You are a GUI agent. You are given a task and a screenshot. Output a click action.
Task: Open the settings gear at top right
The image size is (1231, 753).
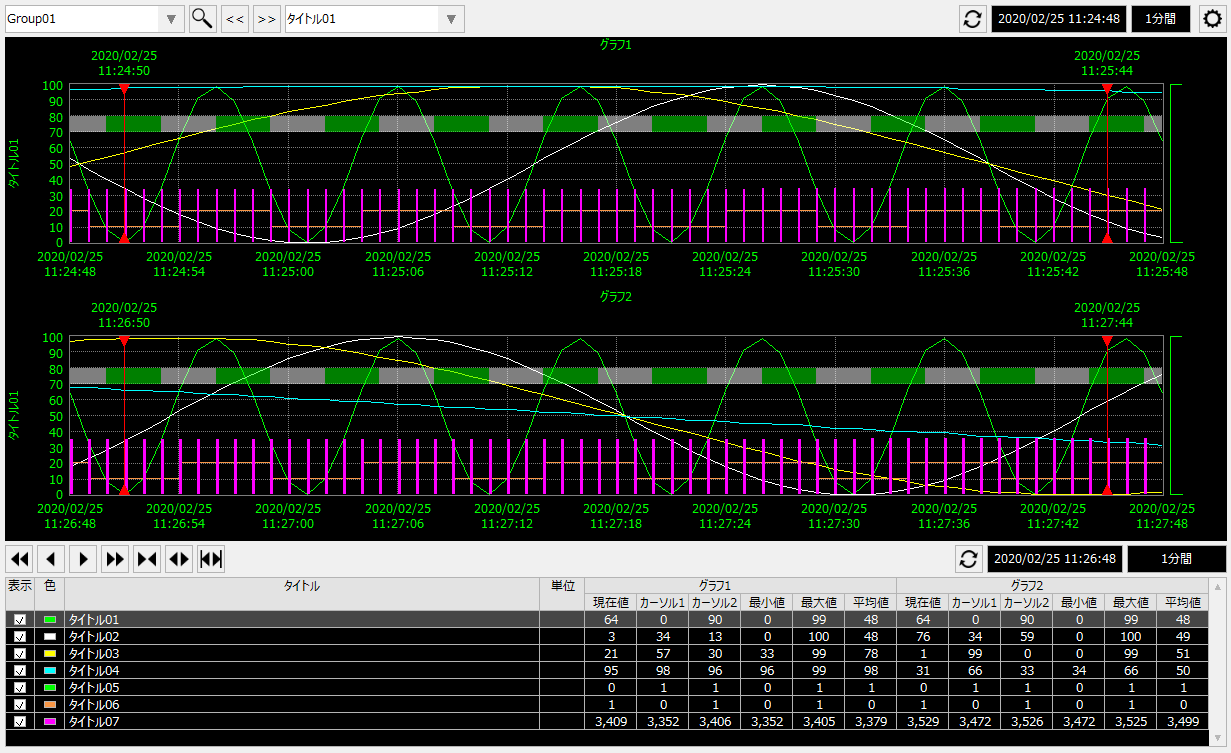[1211, 18]
